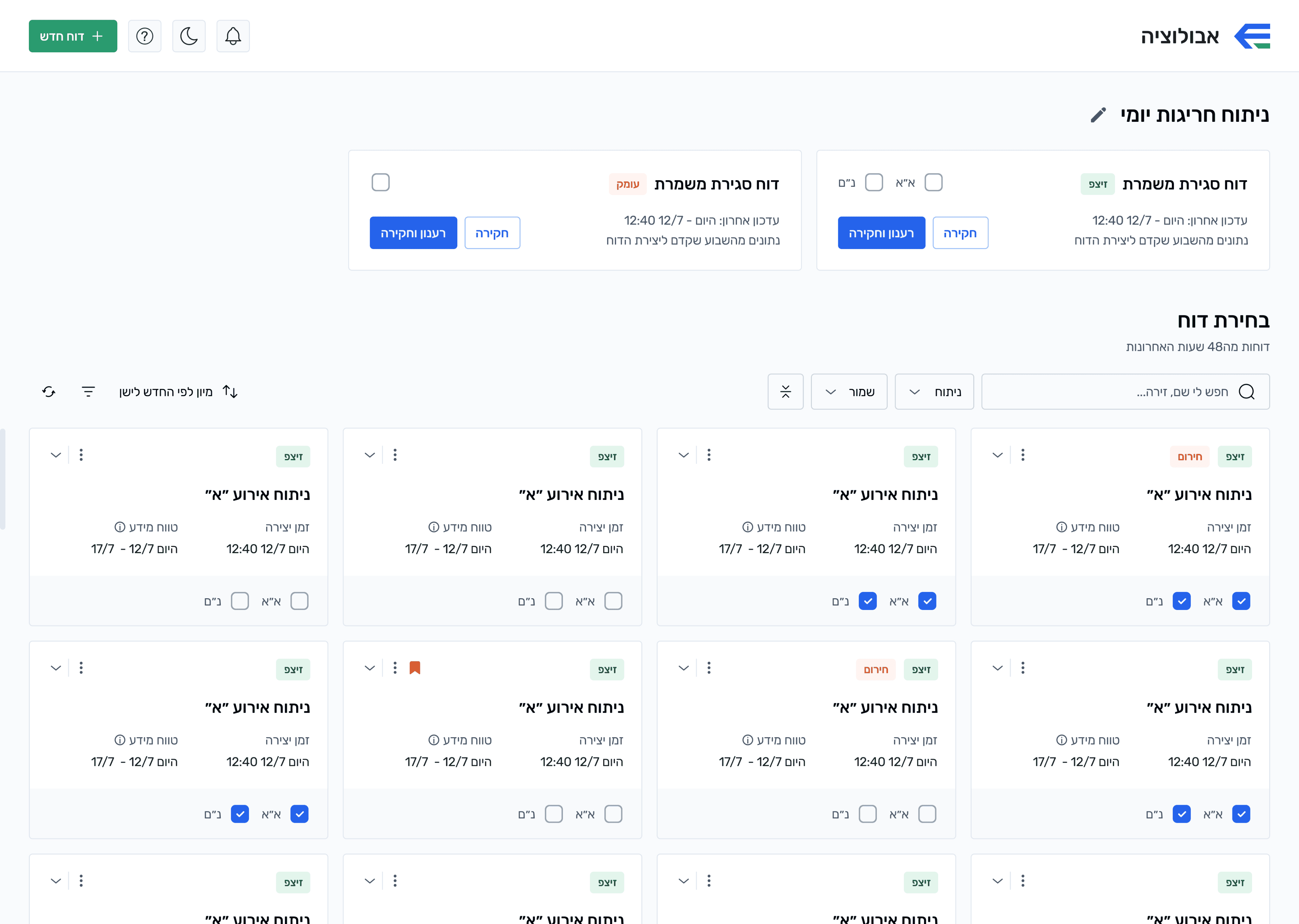Open filters with the filter lines icon

pos(88,391)
